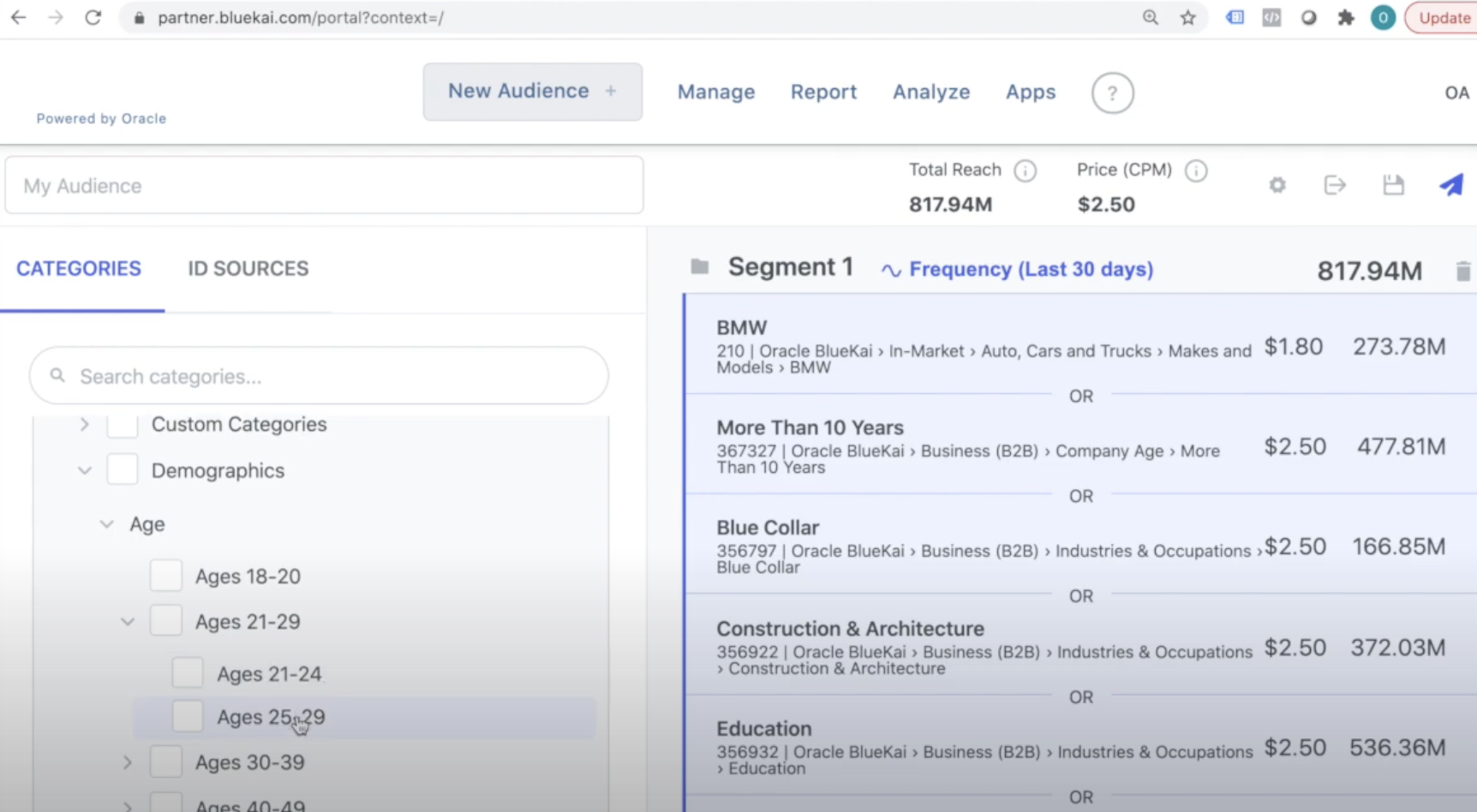The height and width of the screenshot is (812, 1477).
Task: Click the browser Update button
Action: pyautogui.click(x=1443, y=17)
